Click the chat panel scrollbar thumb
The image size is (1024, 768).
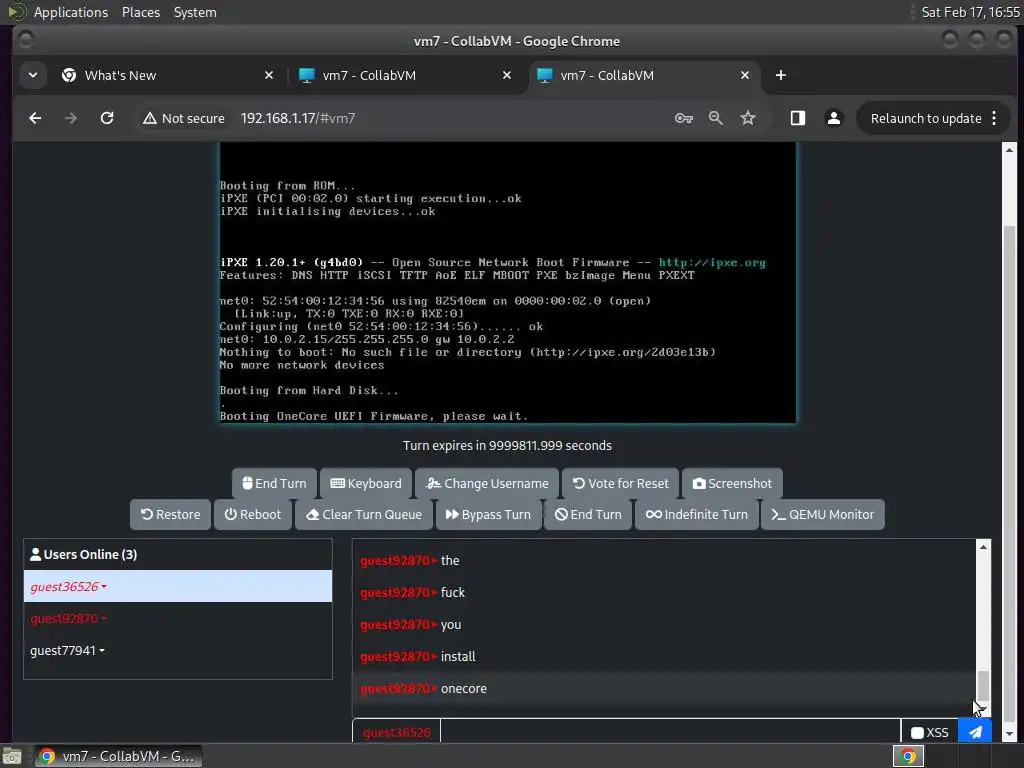tap(983, 686)
